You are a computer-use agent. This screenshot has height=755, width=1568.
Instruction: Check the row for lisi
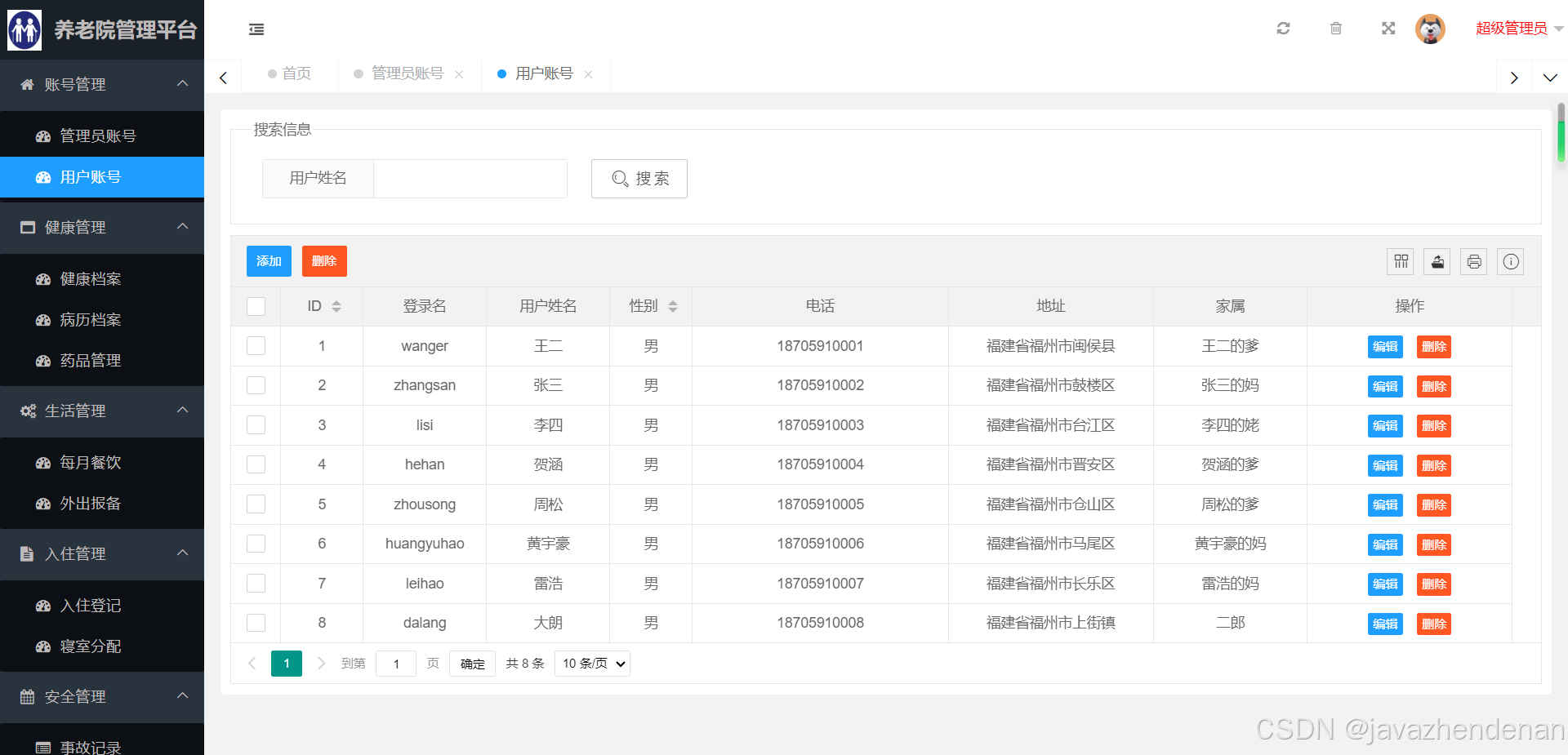point(256,425)
